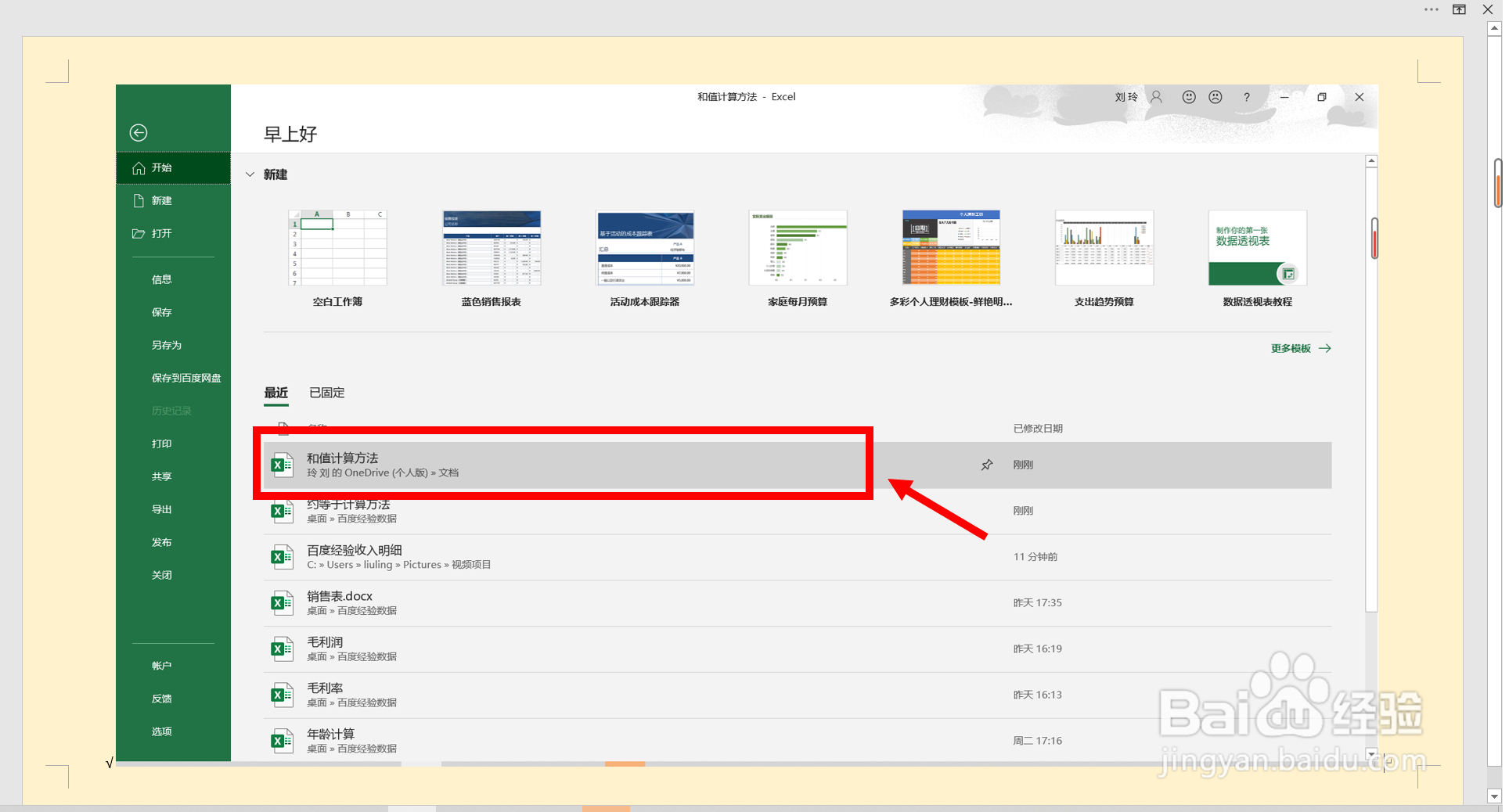
Task: Choose the 数据透视表教程 template
Action: pyautogui.click(x=1258, y=258)
